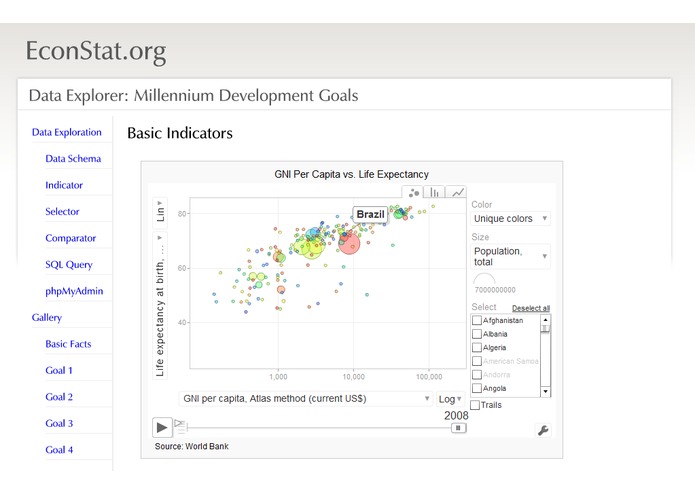
Task: Click the Brazil tooltip label
Action: (x=370, y=214)
